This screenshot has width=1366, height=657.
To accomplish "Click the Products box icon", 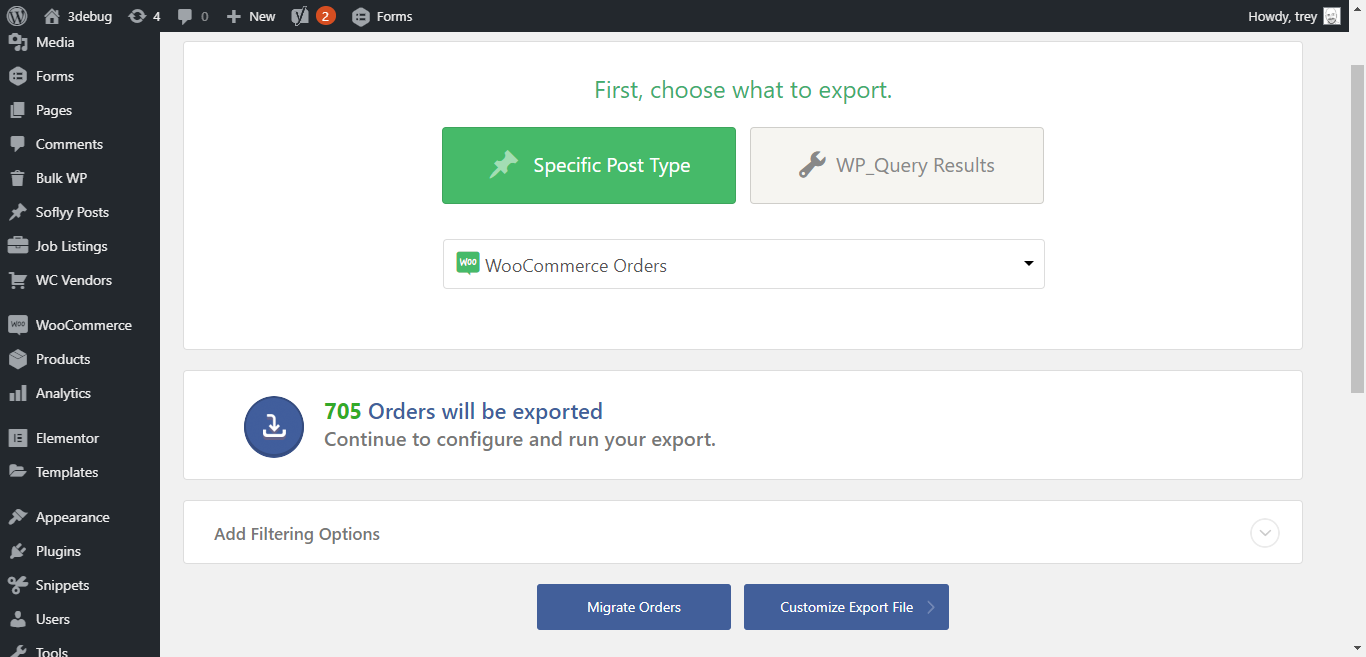I will coord(17,359).
